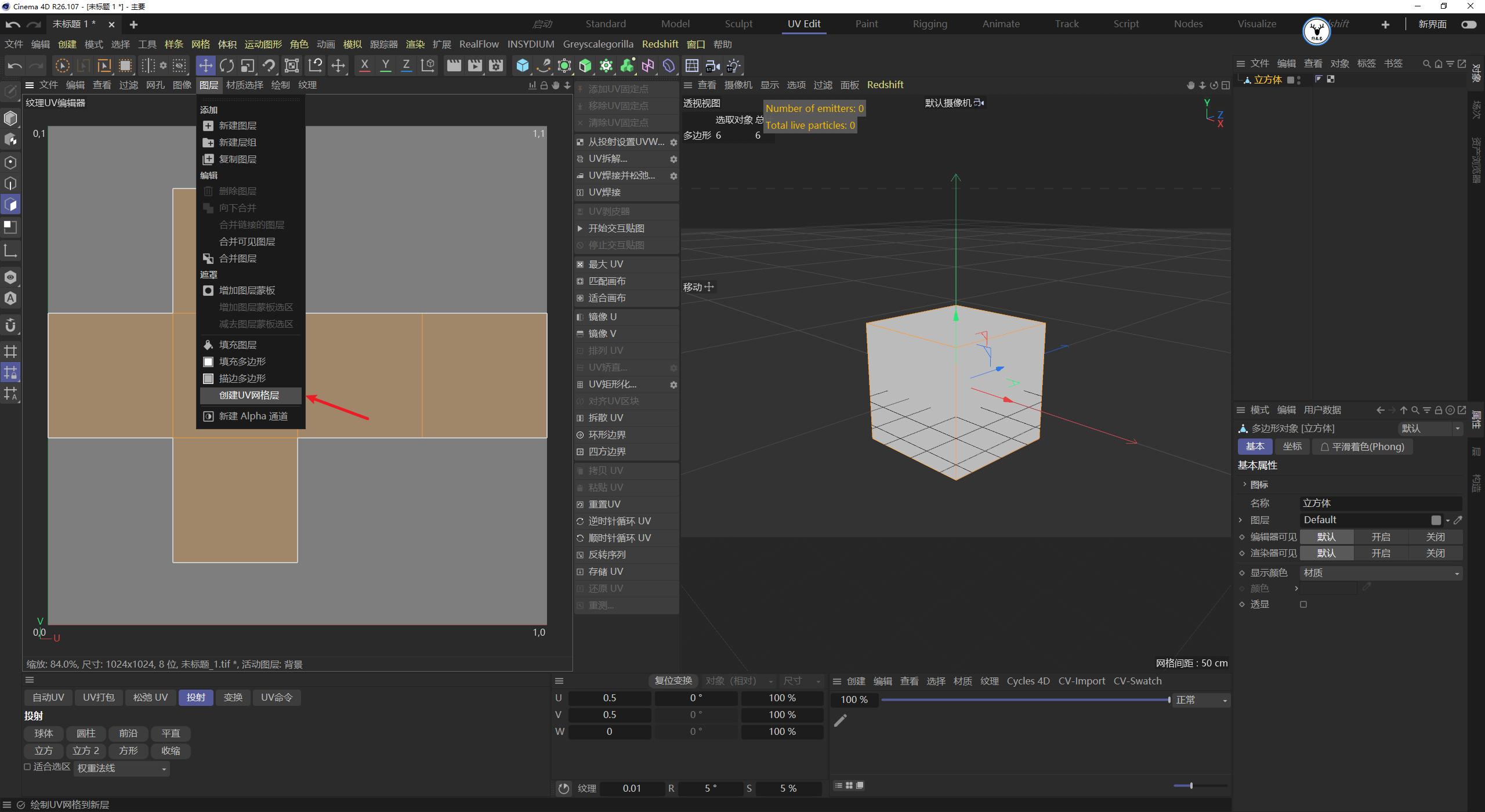Toggle 编辑器可见 to 开启
This screenshot has height=812, width=1485.
point(1381,536)
